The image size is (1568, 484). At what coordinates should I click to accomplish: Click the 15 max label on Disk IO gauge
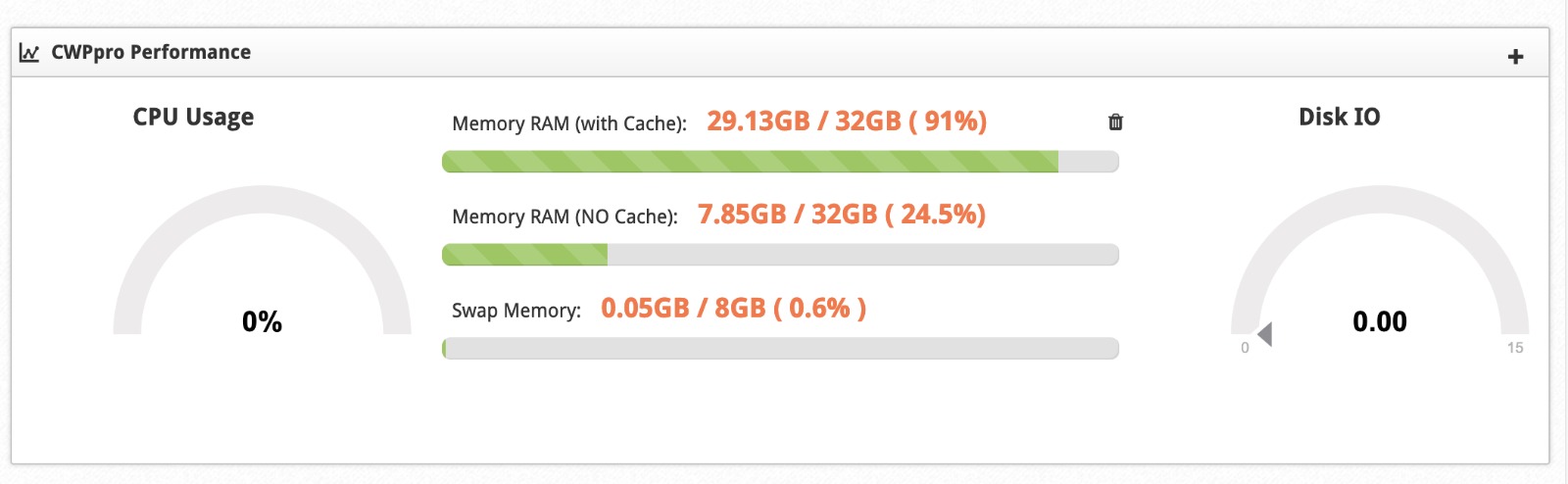(1515, 348)
